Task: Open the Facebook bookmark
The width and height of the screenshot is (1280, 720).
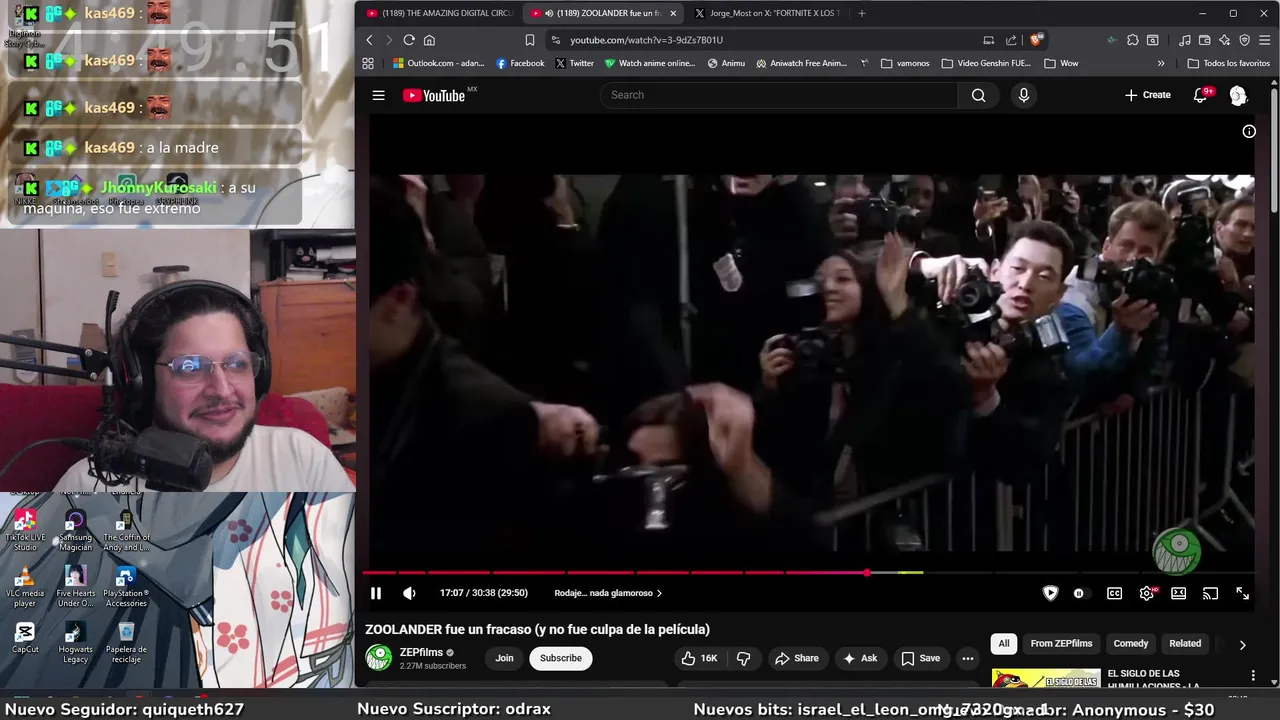Action: coord(520,63)
